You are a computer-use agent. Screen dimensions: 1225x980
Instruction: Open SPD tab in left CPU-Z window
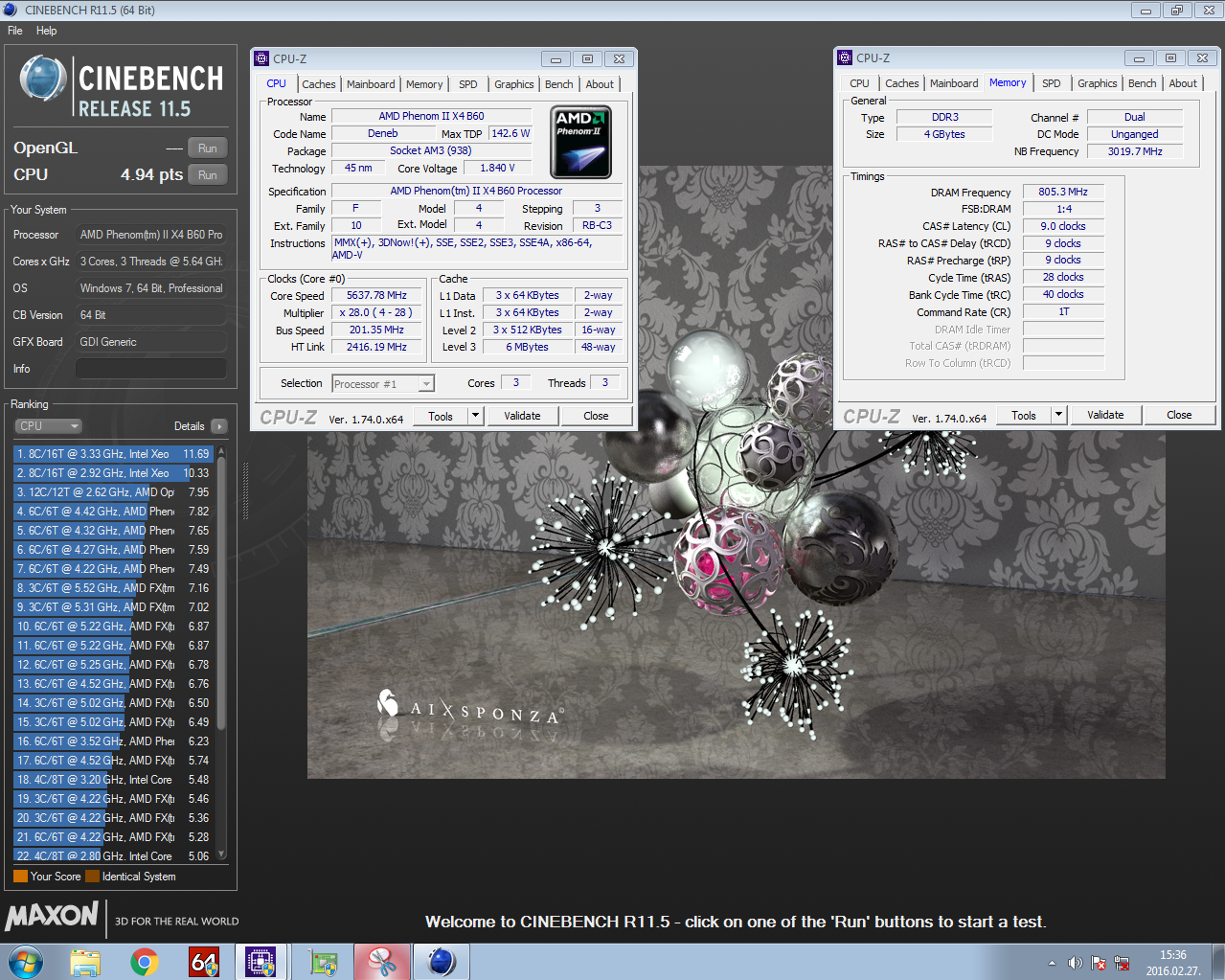click(468, 84)
